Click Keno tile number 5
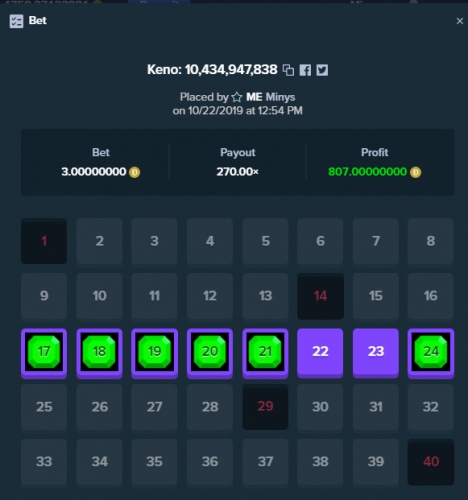Viewport: 468px width, 500px height. pyautogui.click(x=265, y=241)
